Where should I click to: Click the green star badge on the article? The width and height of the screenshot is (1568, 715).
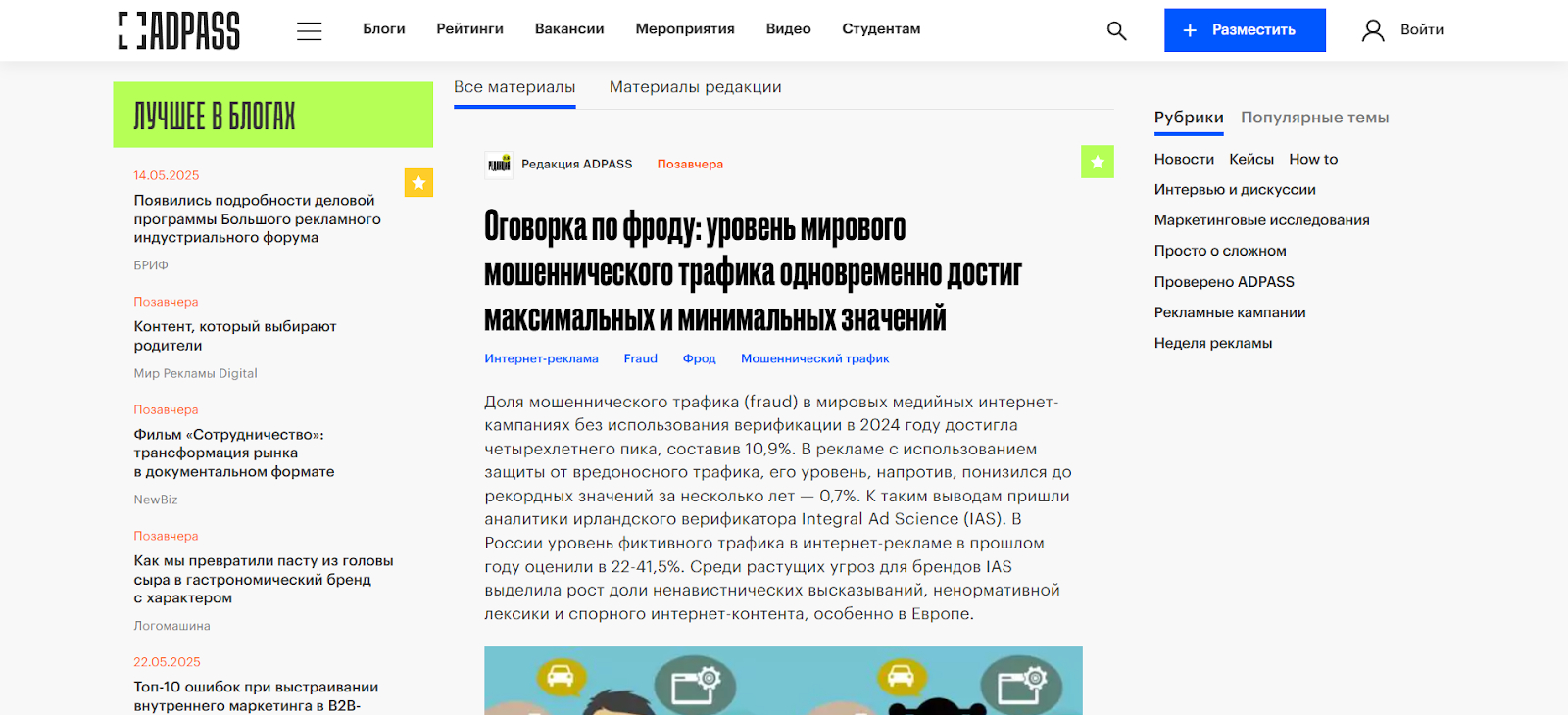[1098, 162]
